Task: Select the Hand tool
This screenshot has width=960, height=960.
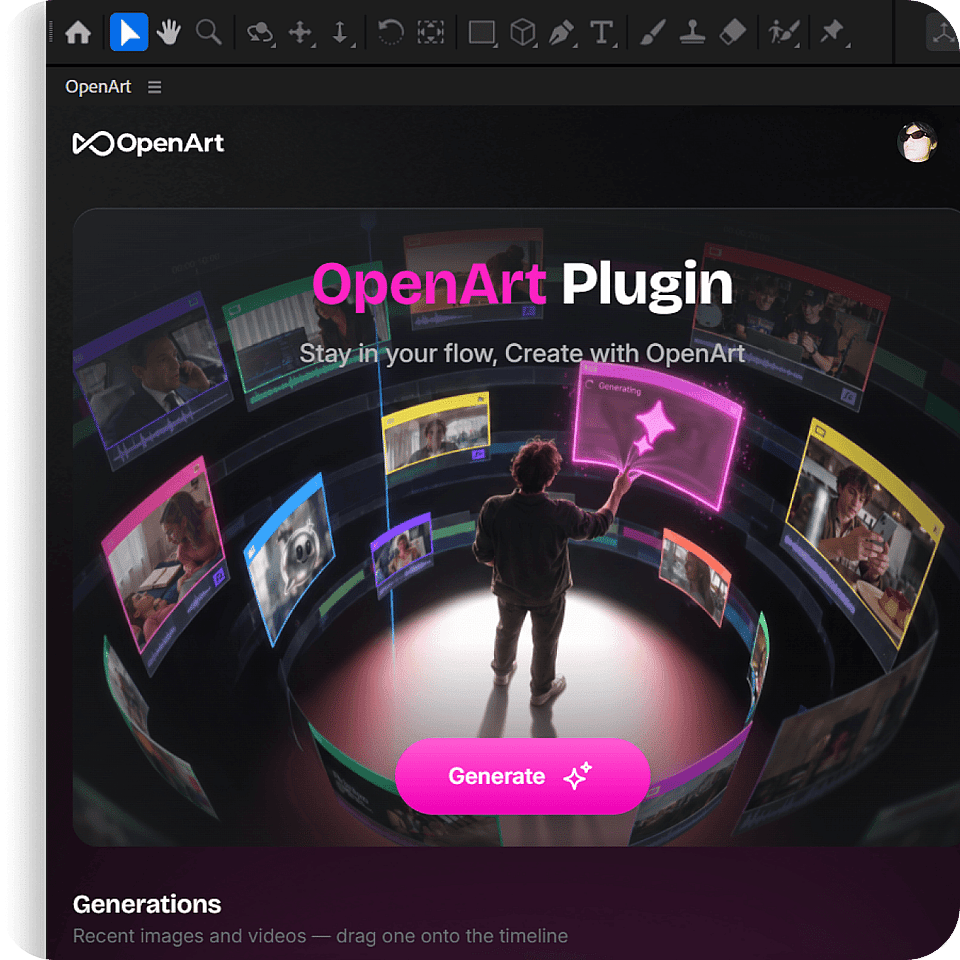Action: (168, 32)
